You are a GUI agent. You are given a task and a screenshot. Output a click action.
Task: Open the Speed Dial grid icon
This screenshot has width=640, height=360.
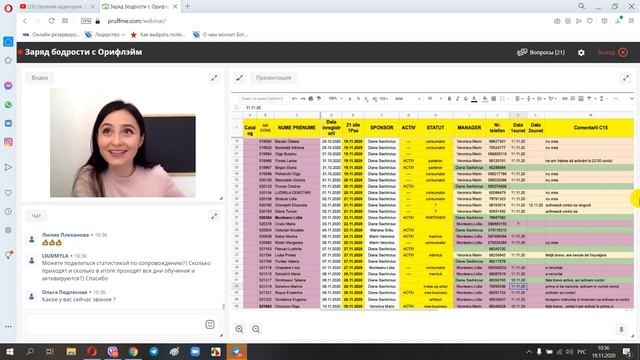(x=65, y=21)
